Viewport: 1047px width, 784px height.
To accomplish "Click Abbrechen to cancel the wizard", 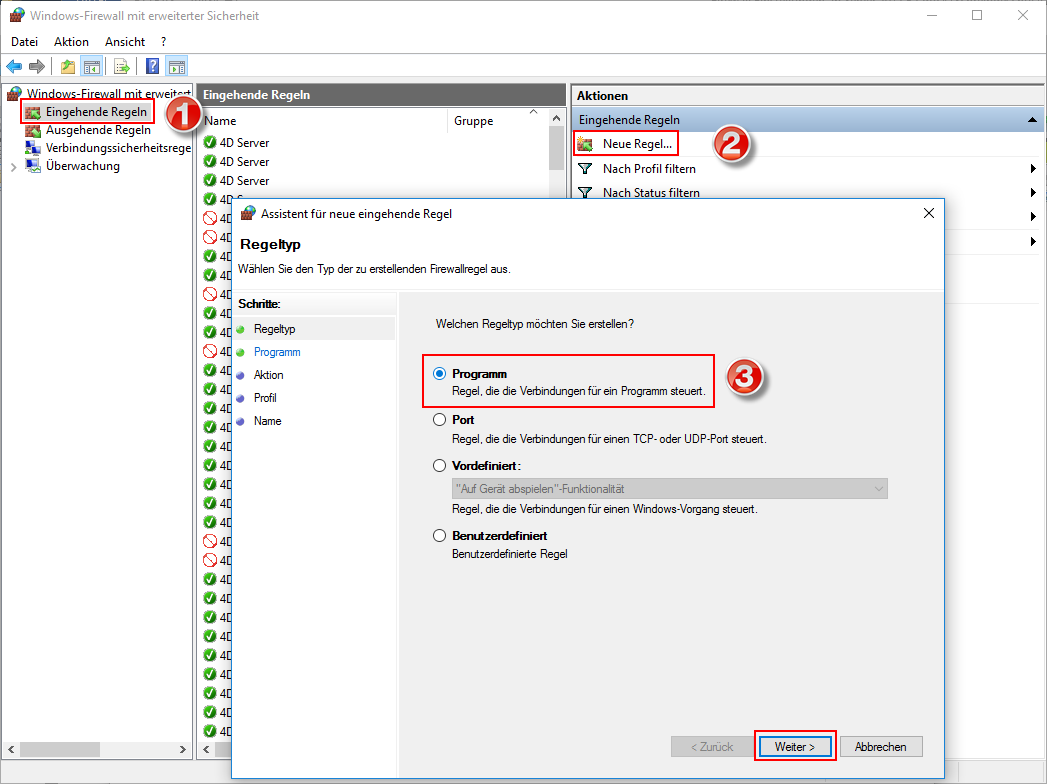I will click(881, 747).
